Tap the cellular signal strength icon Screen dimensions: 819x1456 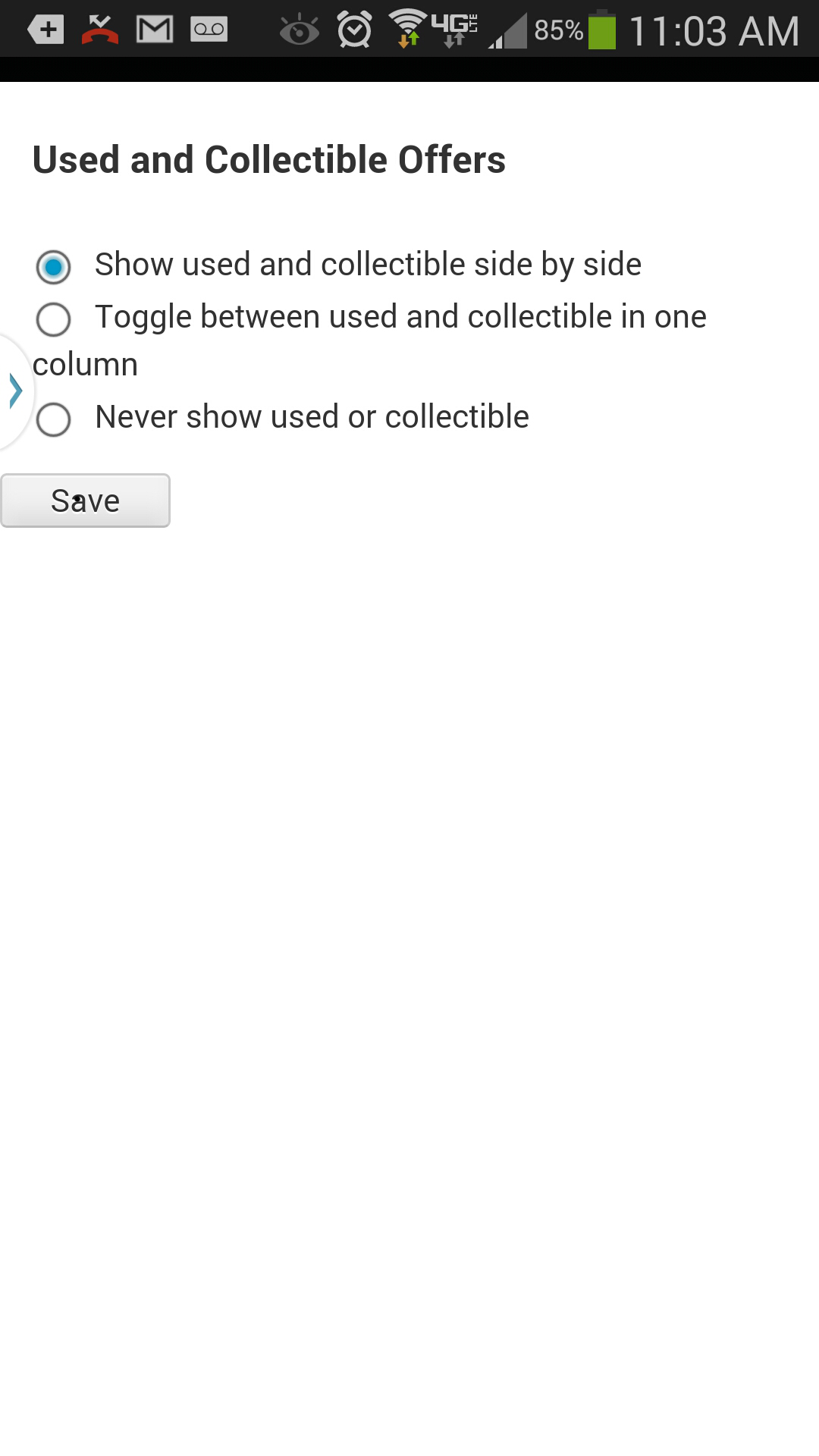click(x=507, y=30)
